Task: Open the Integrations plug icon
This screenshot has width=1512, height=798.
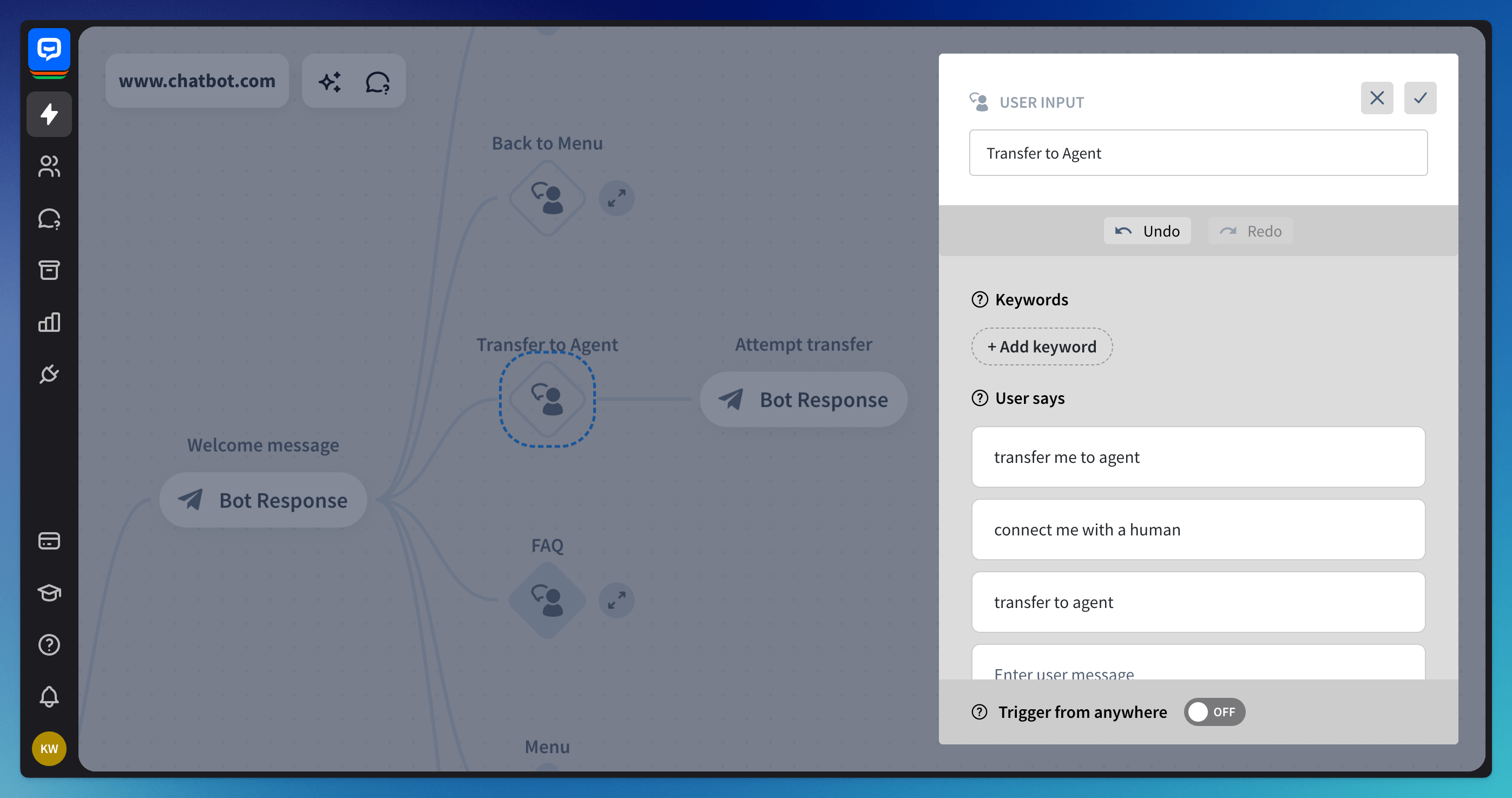Action: 49,374
